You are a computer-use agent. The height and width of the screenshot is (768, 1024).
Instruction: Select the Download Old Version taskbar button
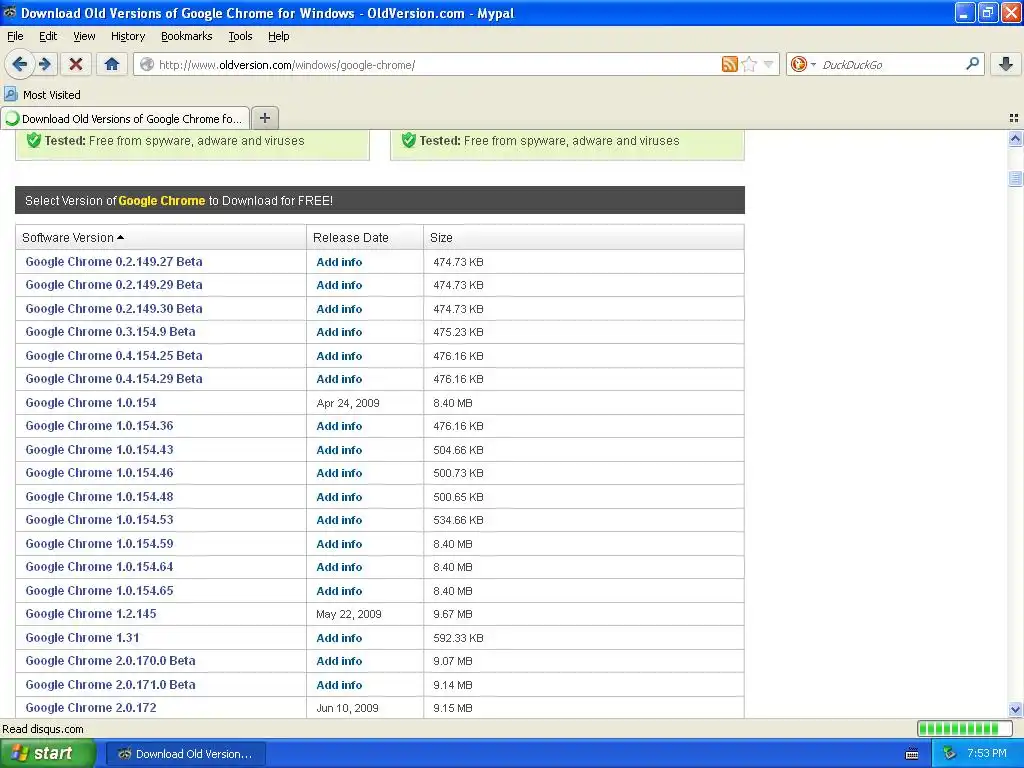click(185, 754)
